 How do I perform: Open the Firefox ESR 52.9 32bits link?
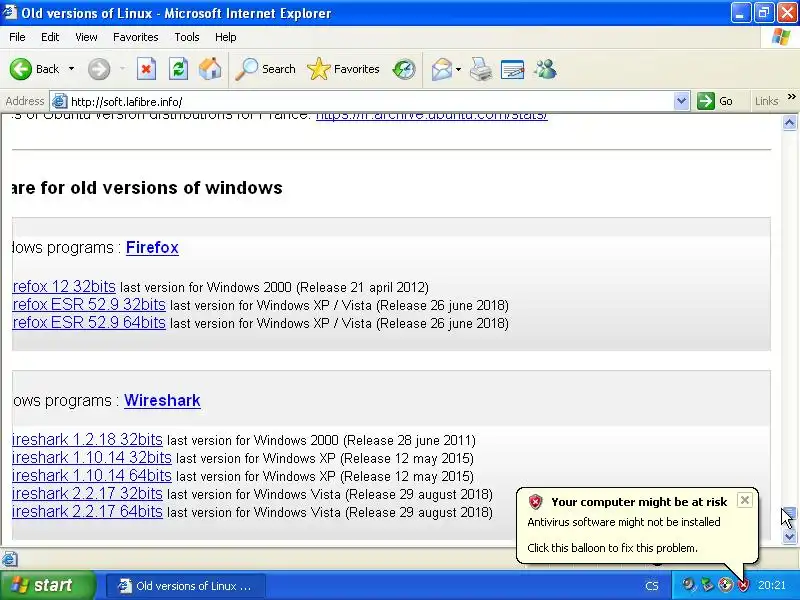(x=89, y=305)
